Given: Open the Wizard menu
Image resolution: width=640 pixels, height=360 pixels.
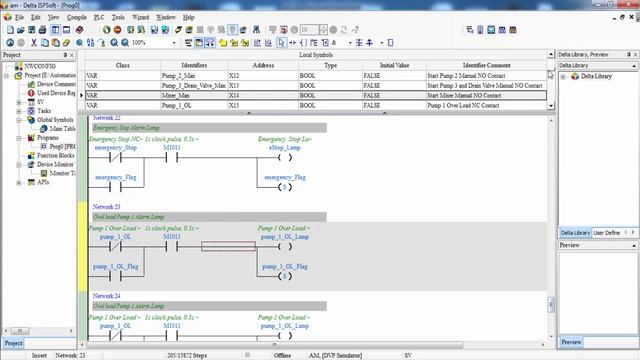Looking at the screenshot, I should click(140, 17).
